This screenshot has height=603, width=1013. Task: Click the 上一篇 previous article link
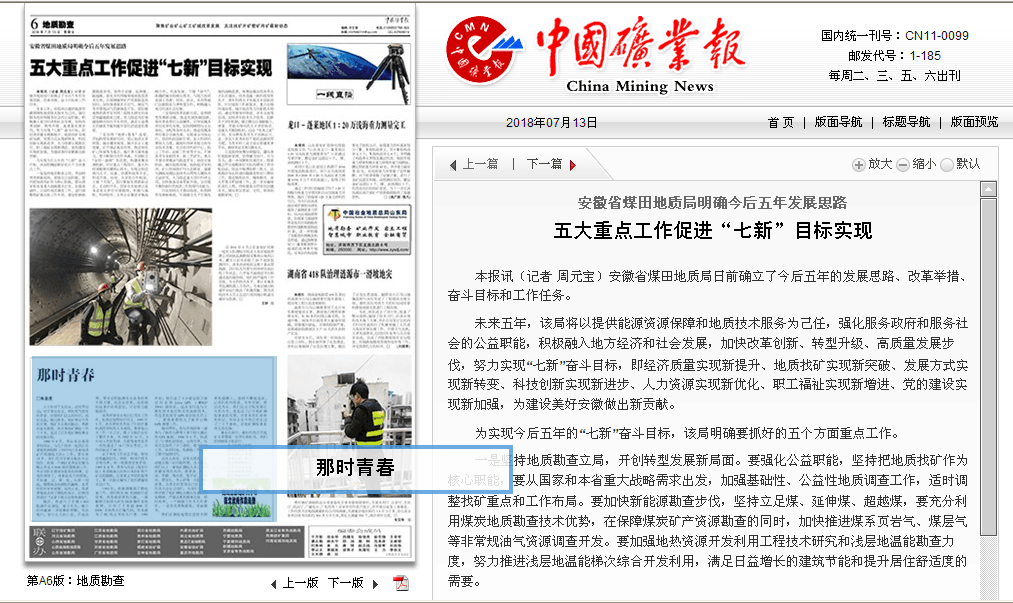click(478, 163)
